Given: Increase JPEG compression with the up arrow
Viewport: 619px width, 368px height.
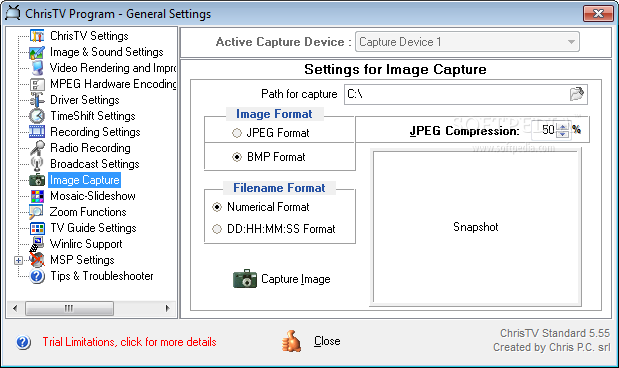Looking at the screenshot, I should point(563,127).
